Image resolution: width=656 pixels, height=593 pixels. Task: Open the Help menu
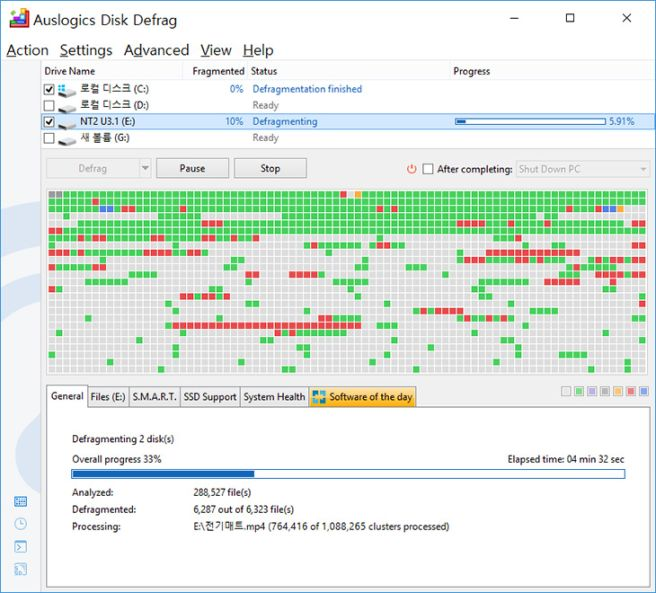[x=258, y=50]
